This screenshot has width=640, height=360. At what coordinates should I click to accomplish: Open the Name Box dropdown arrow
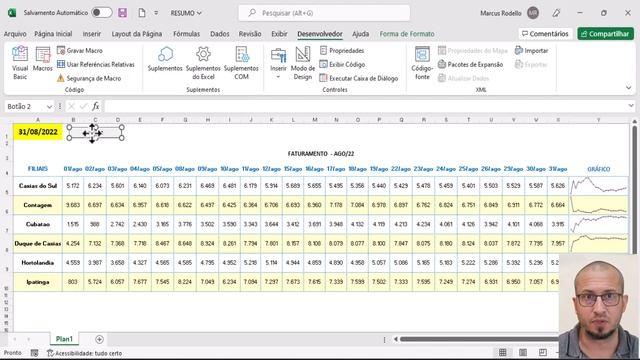49,107
